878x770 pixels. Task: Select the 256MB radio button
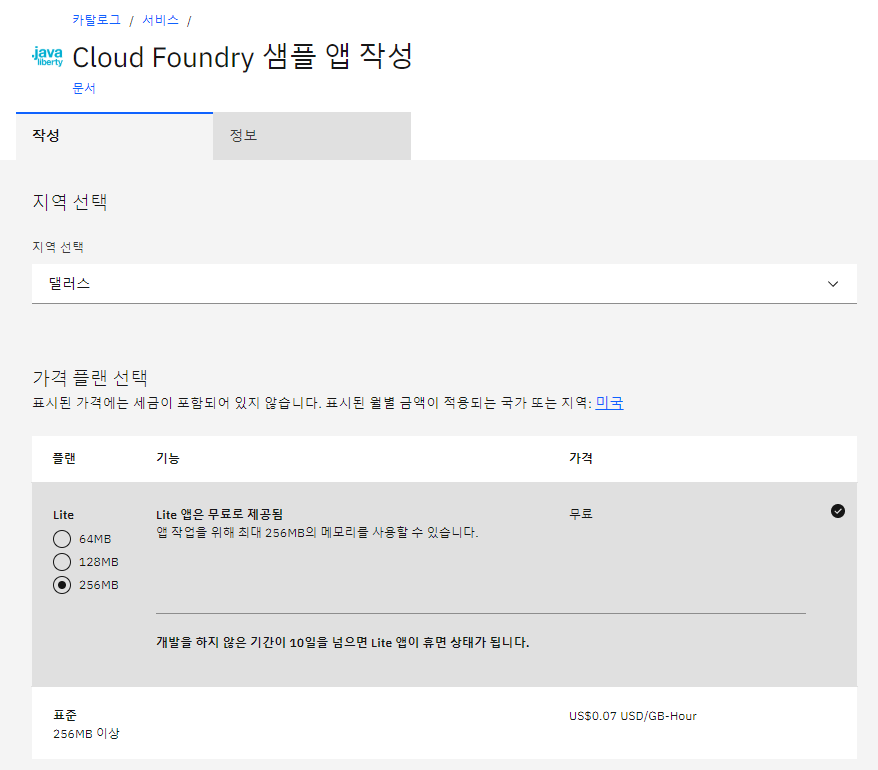tap(62, 585)
